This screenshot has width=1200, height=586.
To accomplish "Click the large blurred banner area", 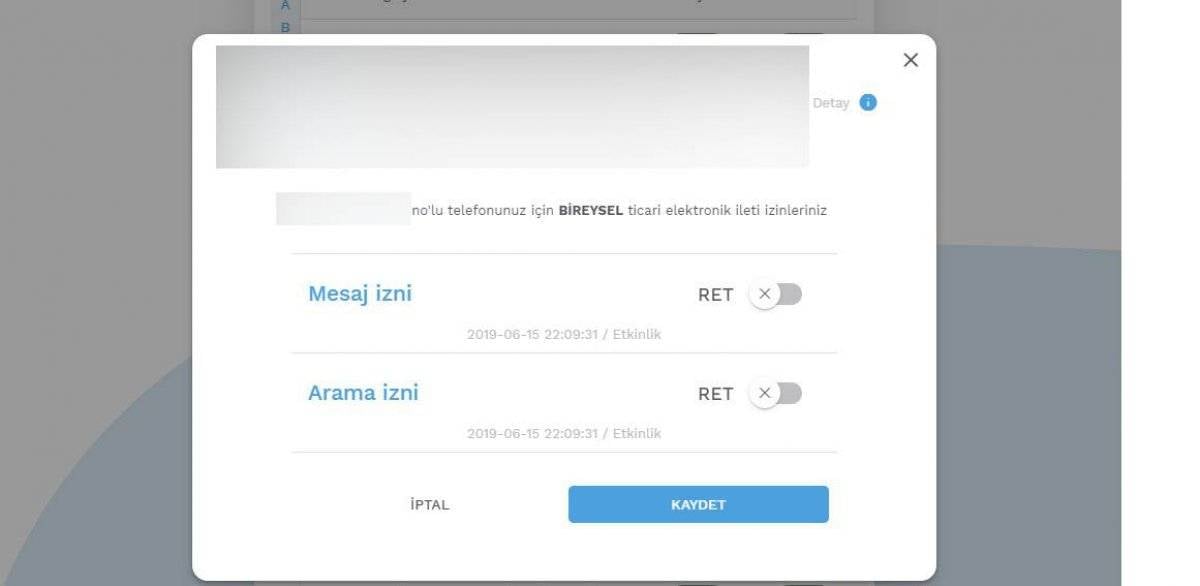I will [512, 107].
